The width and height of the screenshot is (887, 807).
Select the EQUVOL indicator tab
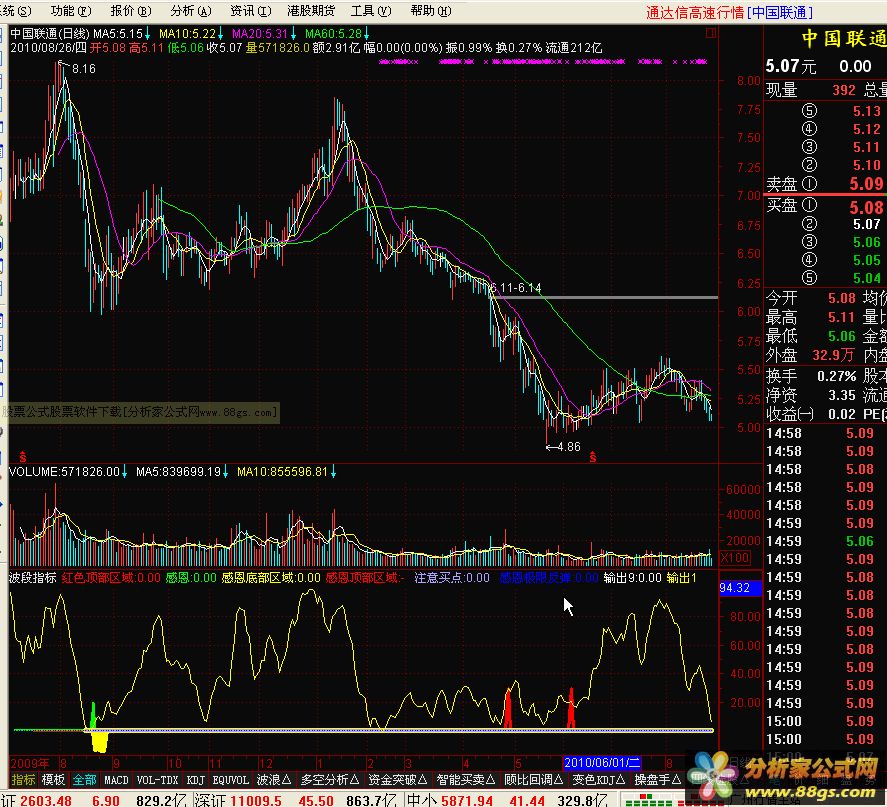[x=231, y=780]
